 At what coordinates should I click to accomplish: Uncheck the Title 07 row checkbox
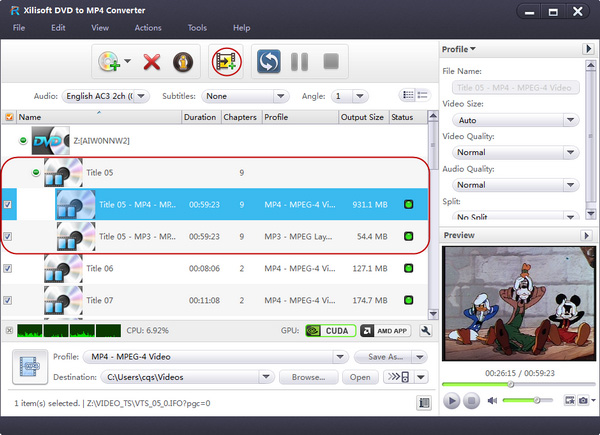click(8, 300)
